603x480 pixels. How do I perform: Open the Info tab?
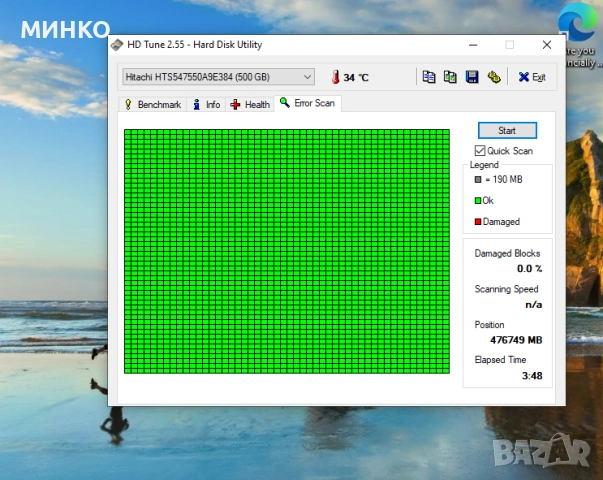coord(207,104)
